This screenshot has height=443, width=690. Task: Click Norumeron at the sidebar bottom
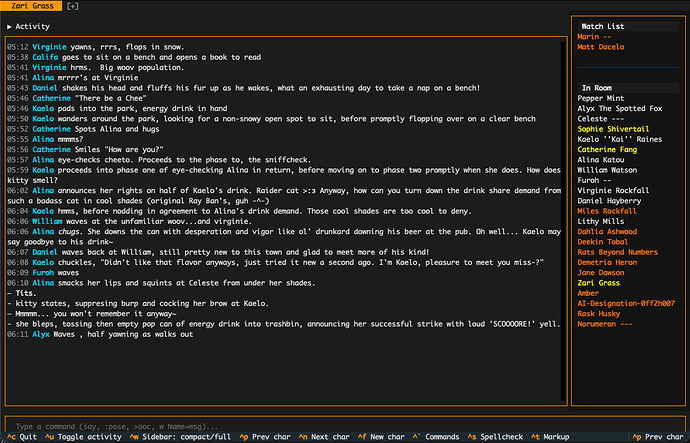point(608,322)
